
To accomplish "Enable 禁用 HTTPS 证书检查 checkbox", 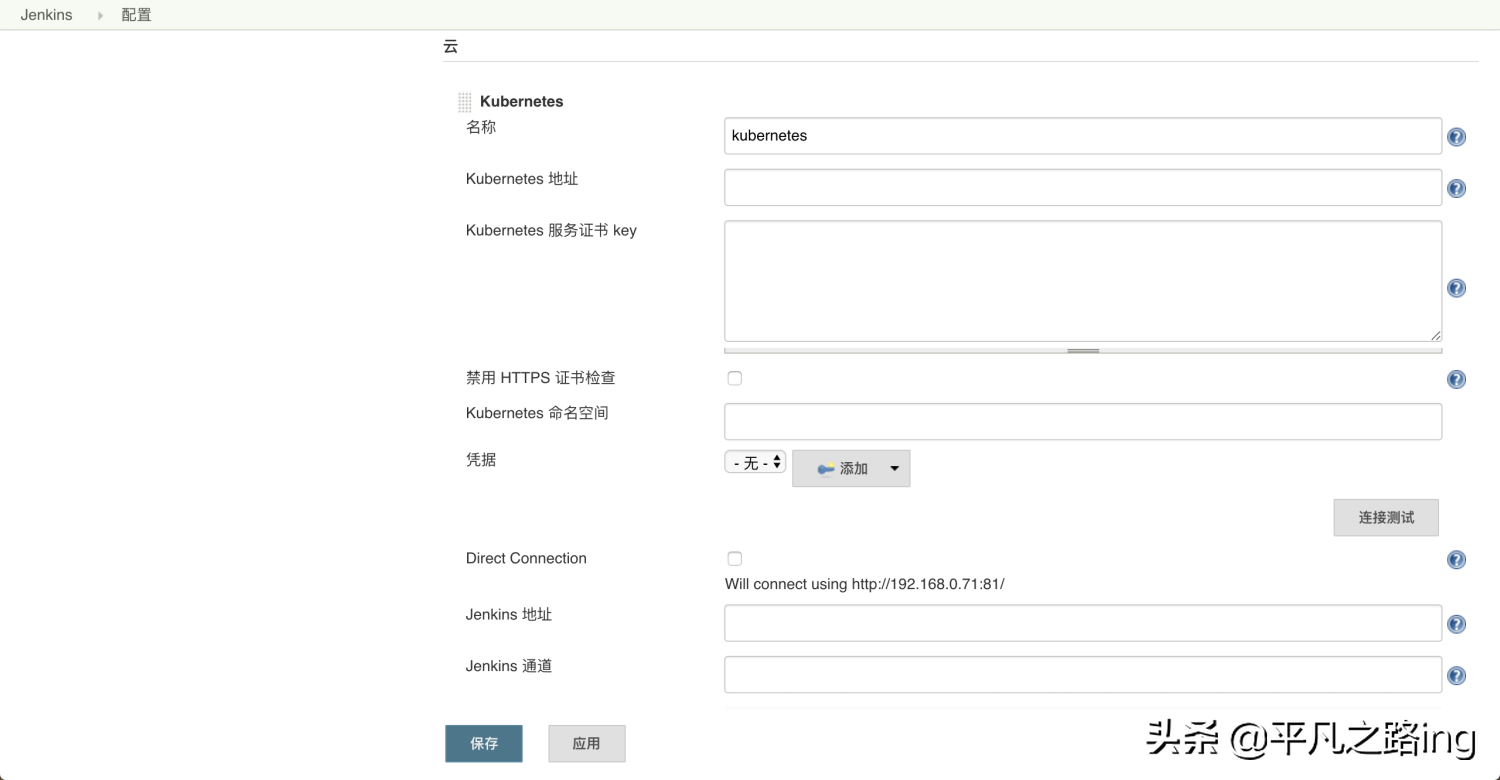I will click(735, 378).
